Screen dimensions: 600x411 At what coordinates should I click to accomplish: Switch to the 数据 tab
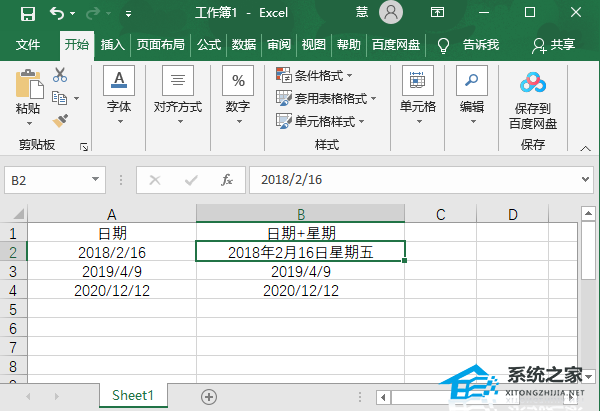point(244,45)
